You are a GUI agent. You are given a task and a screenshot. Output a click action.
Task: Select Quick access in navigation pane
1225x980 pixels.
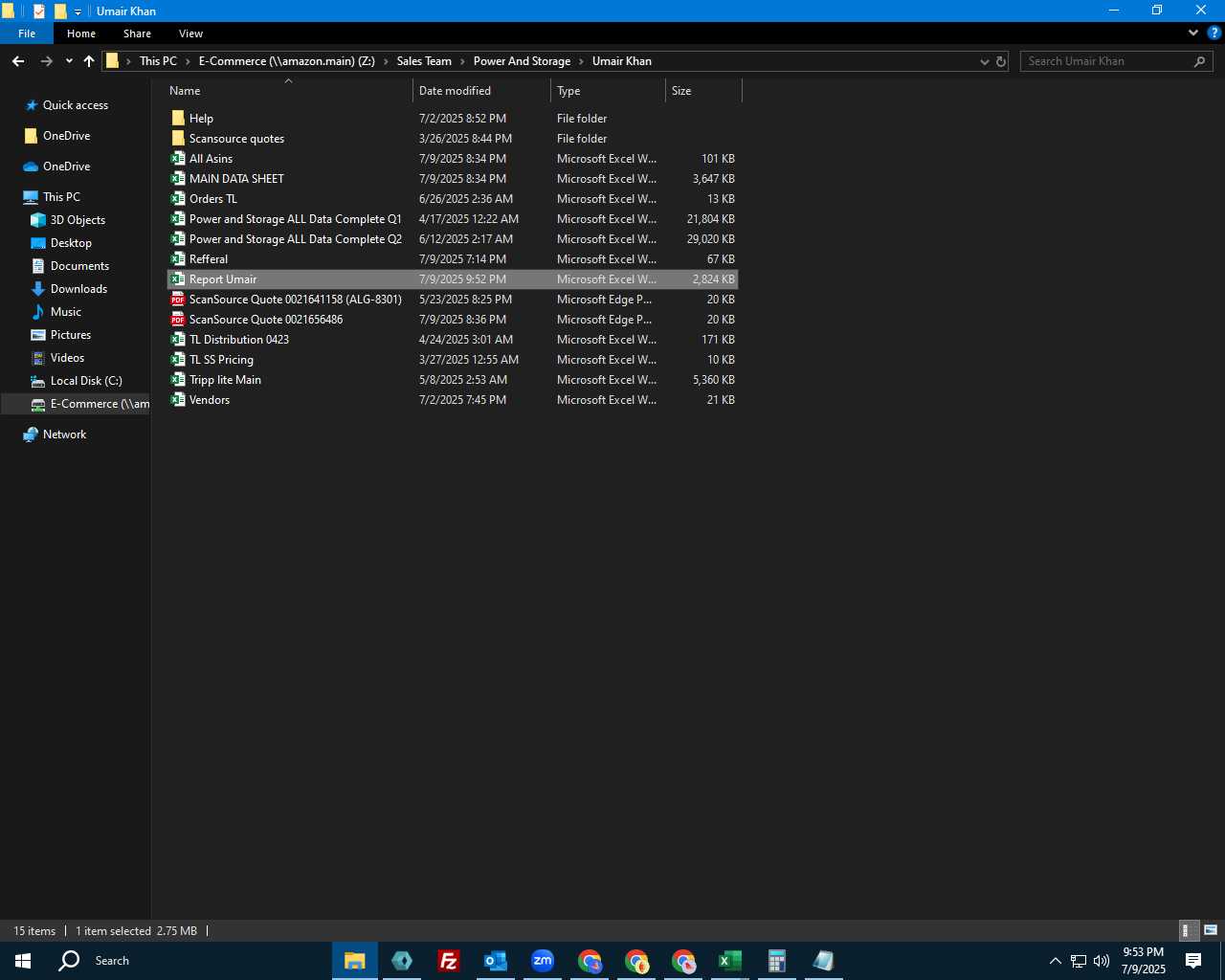click(x=76, y=105)
